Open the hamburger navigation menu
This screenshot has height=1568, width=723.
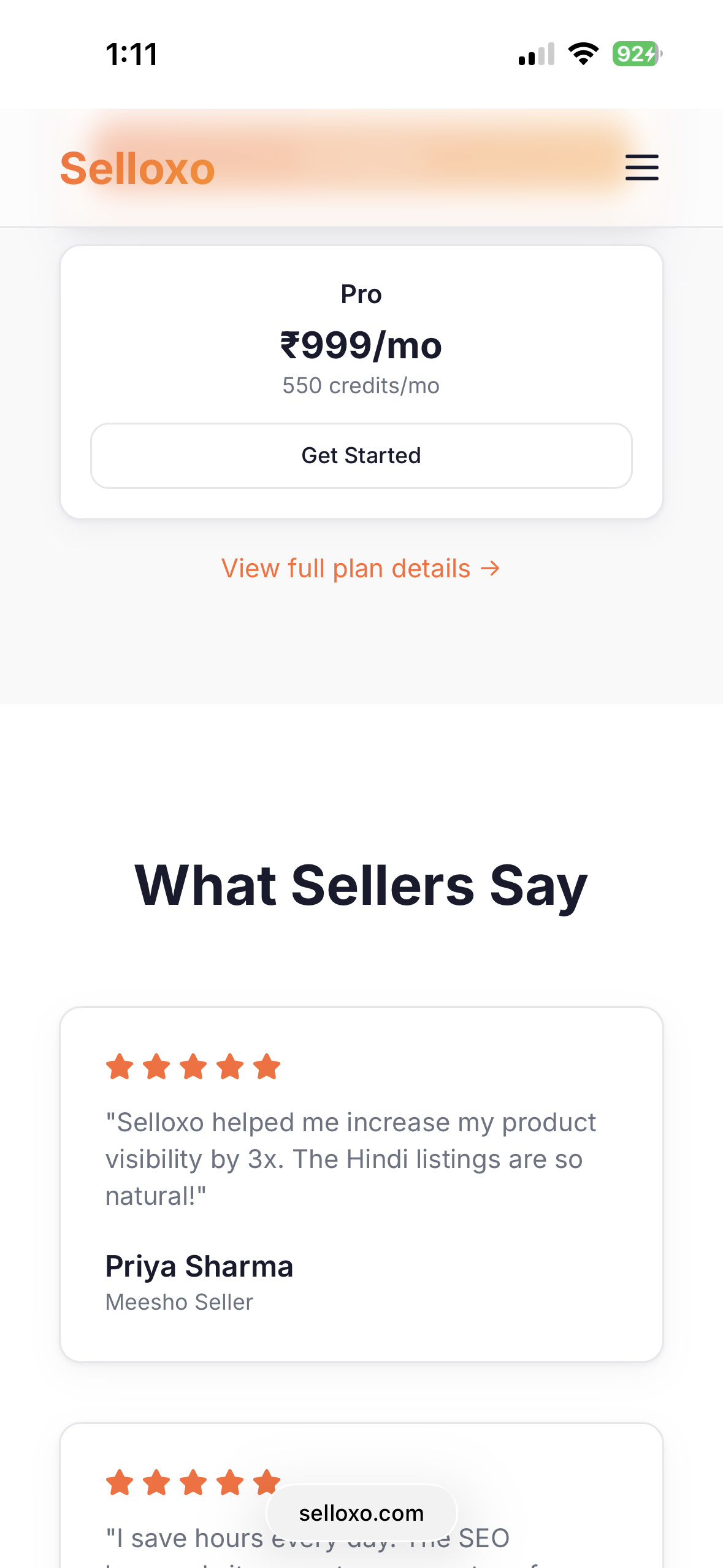(x=641, y=167)
